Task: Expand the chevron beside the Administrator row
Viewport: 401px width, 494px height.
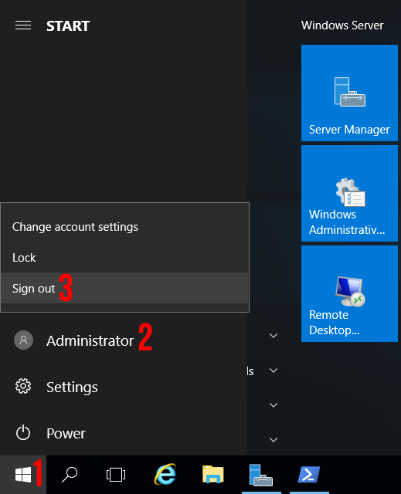Action: [x=273, y=336]
